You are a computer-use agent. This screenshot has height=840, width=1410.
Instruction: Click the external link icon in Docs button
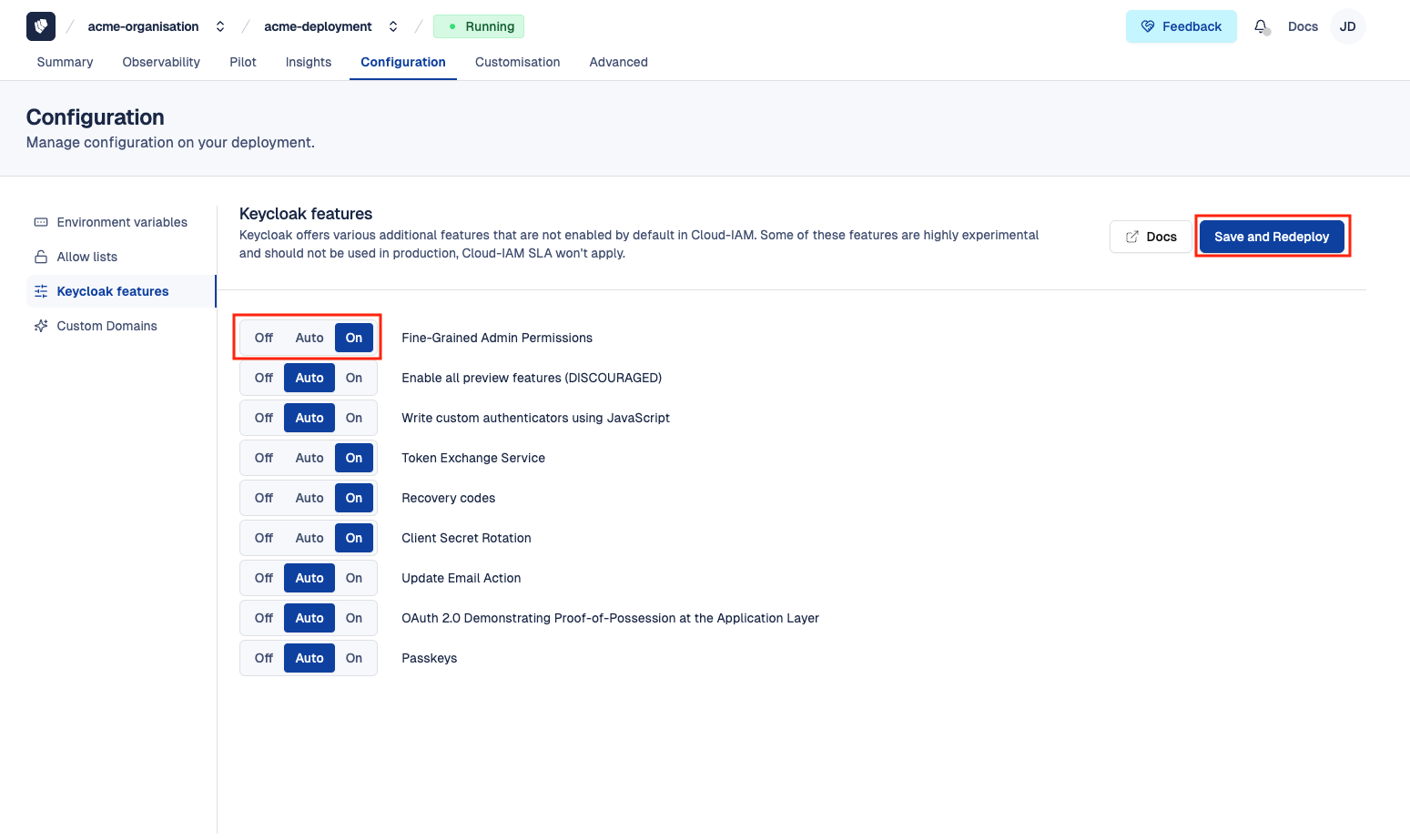[x=1132, y=237]
